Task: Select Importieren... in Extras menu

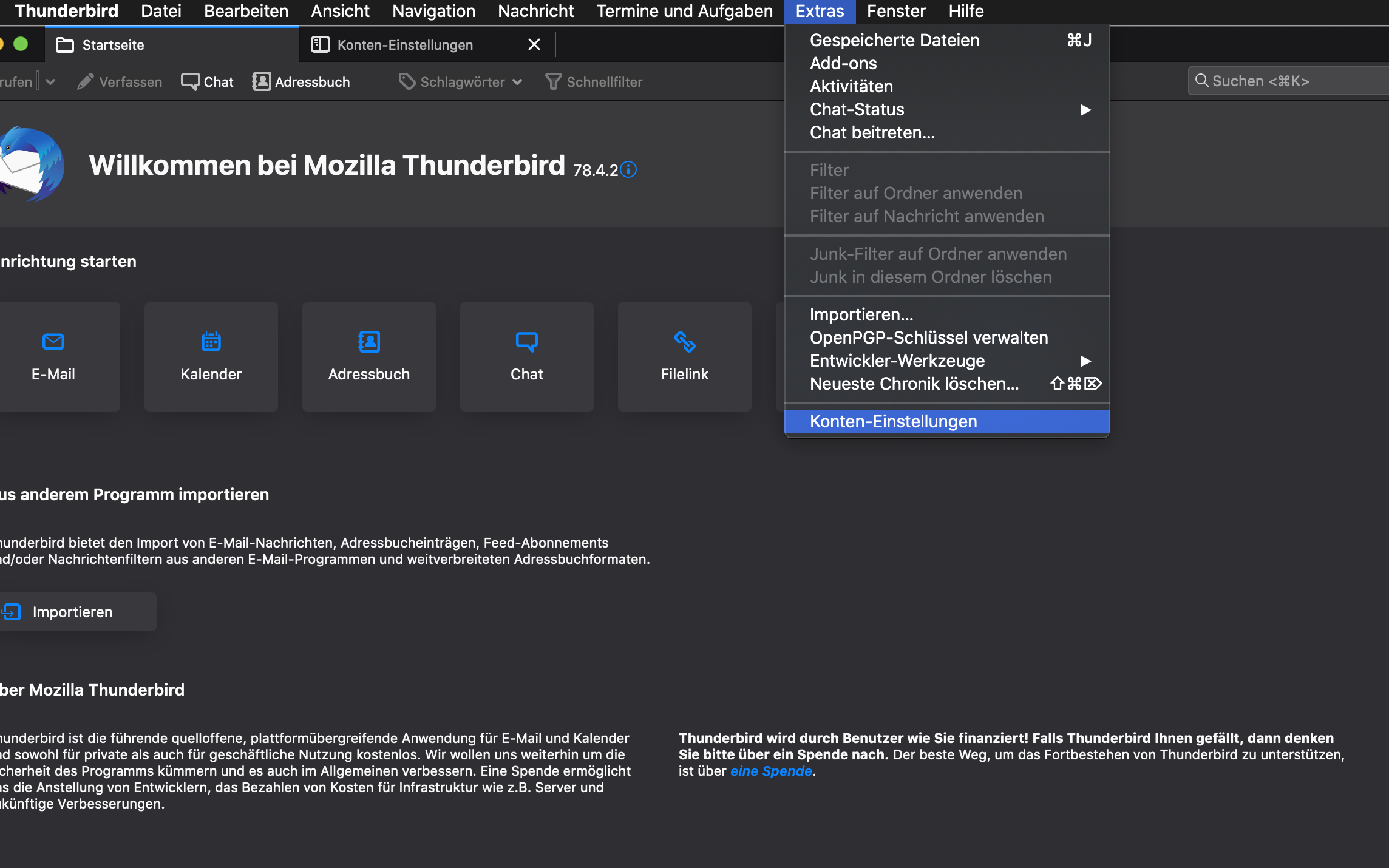Action: click(x=946, y=314)
